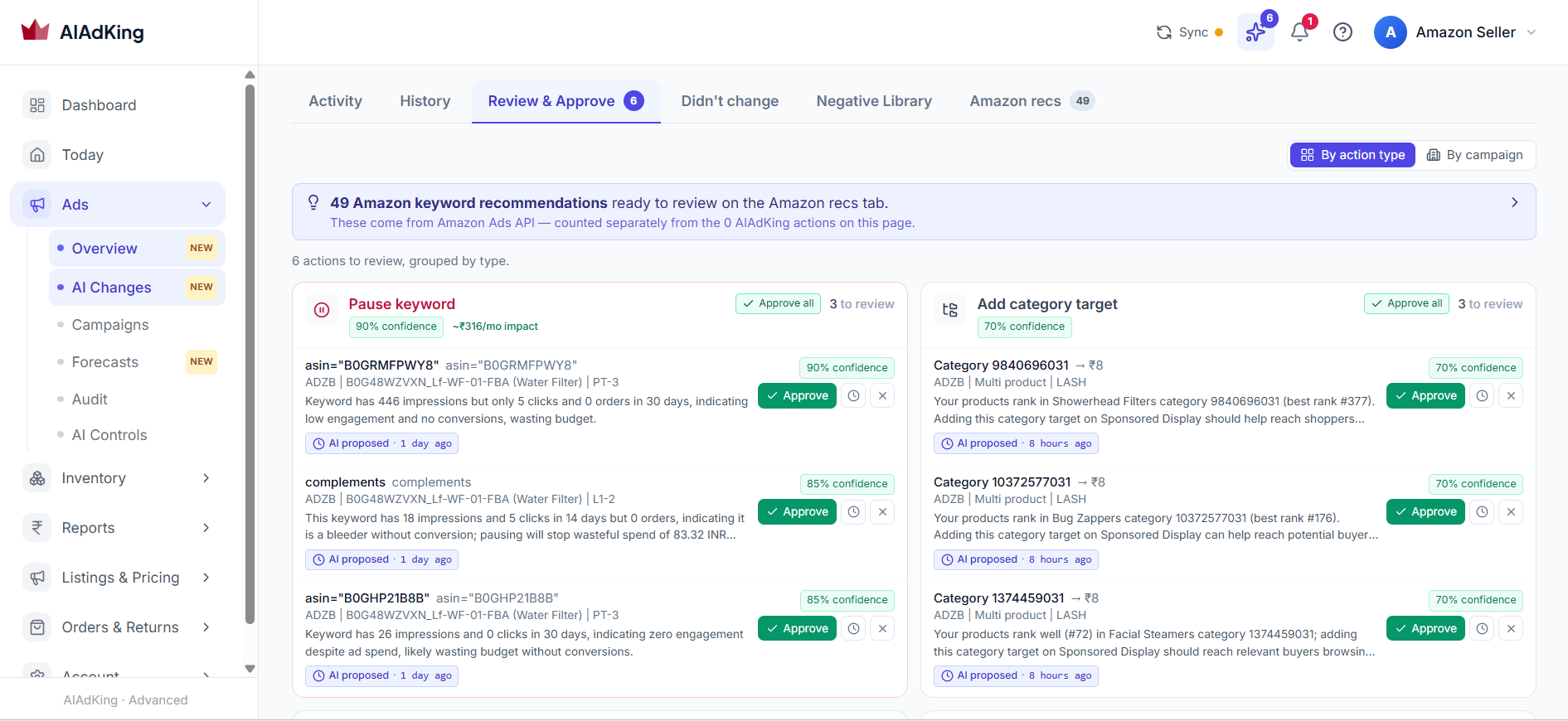Open the notifications bell
1568x721 pixels.
(x=1299, y=32)
